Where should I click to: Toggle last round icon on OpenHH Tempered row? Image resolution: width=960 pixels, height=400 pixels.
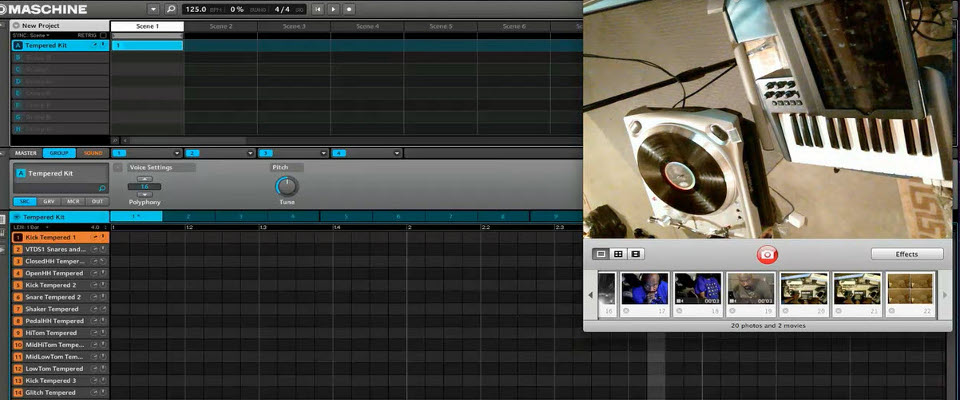(x=103, y=273)
